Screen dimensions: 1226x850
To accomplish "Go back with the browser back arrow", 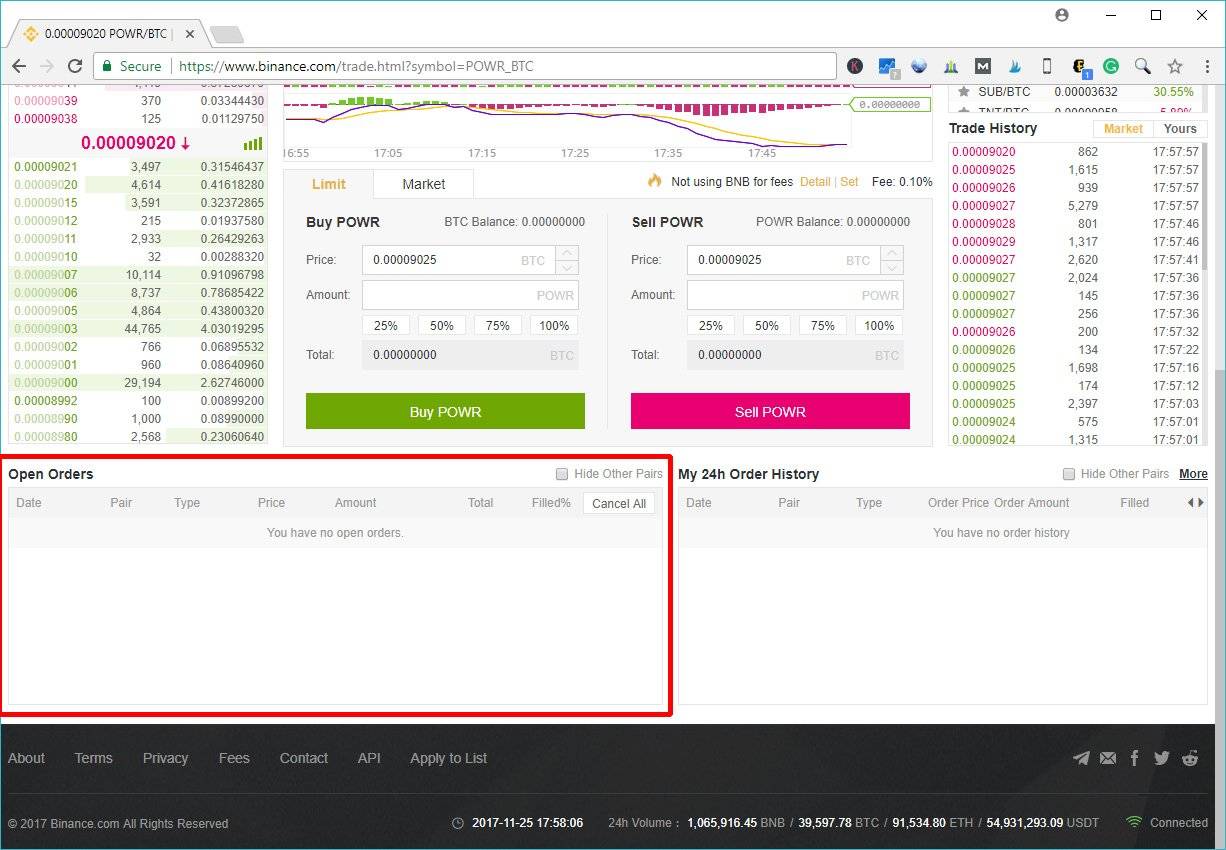I will point(19,66).
